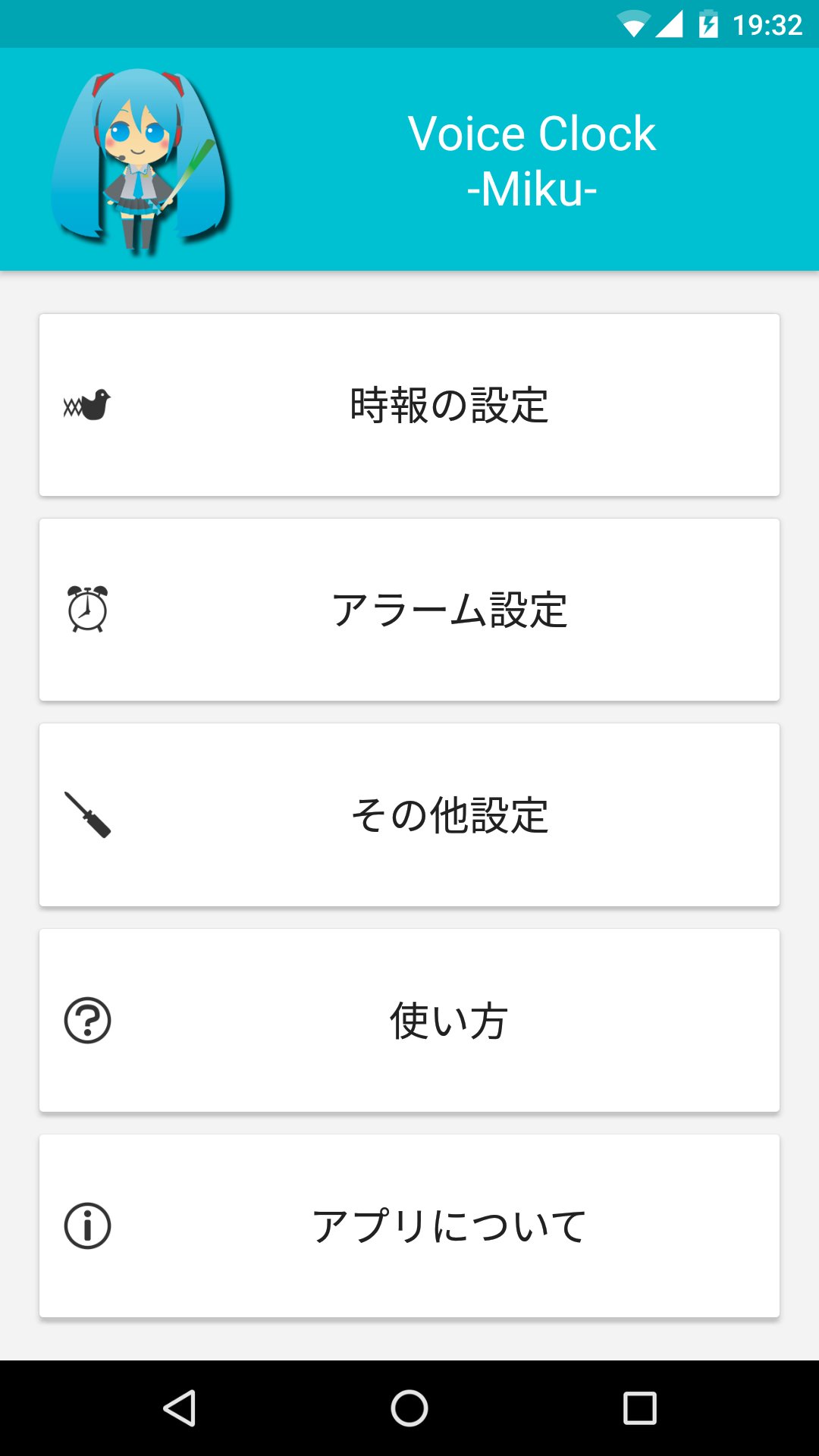This screenshot has height=1456, width=819.
Task: Open the 使い方 guide
Action: click(449, 1021)
